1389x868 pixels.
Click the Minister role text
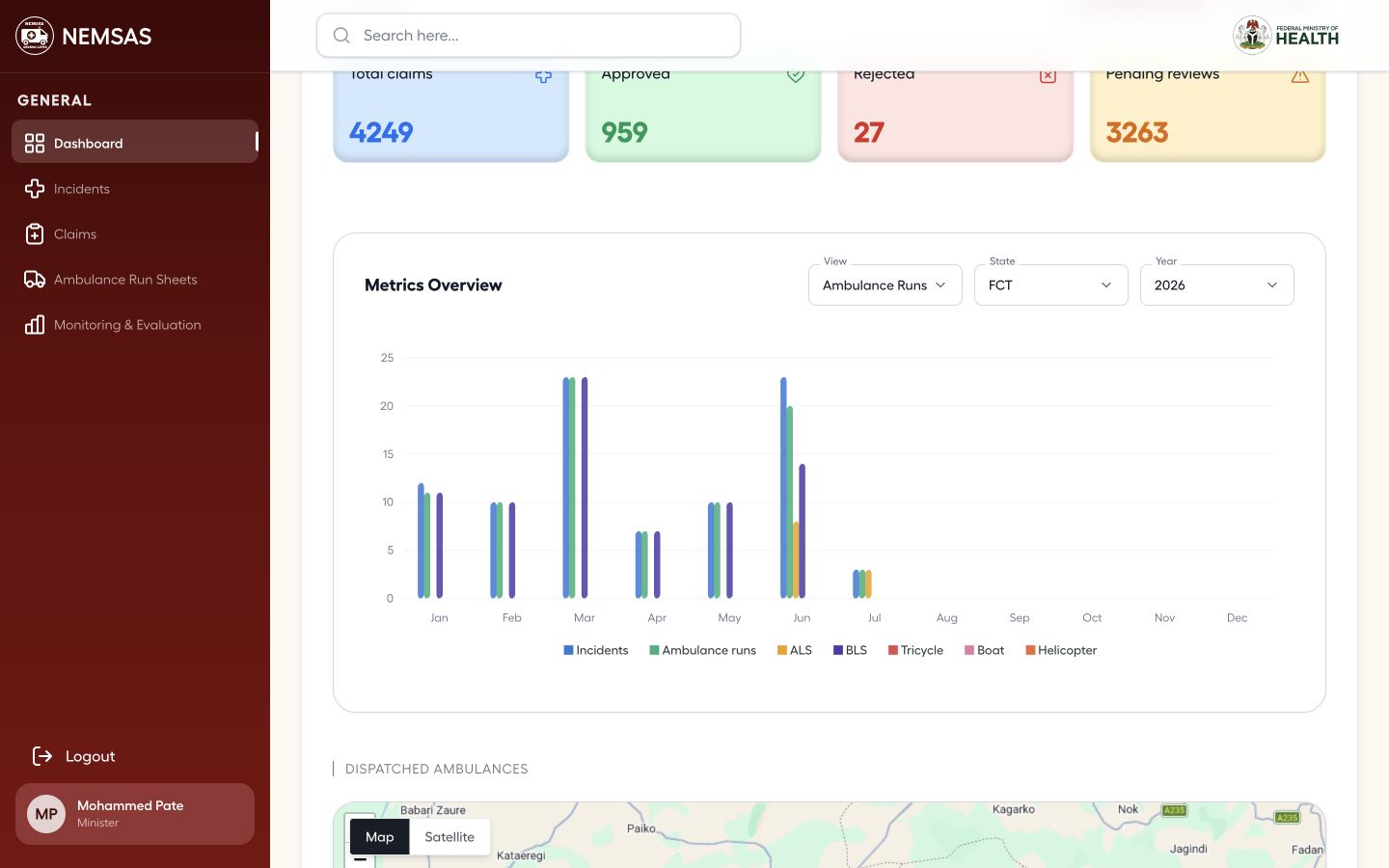(97, 823)
